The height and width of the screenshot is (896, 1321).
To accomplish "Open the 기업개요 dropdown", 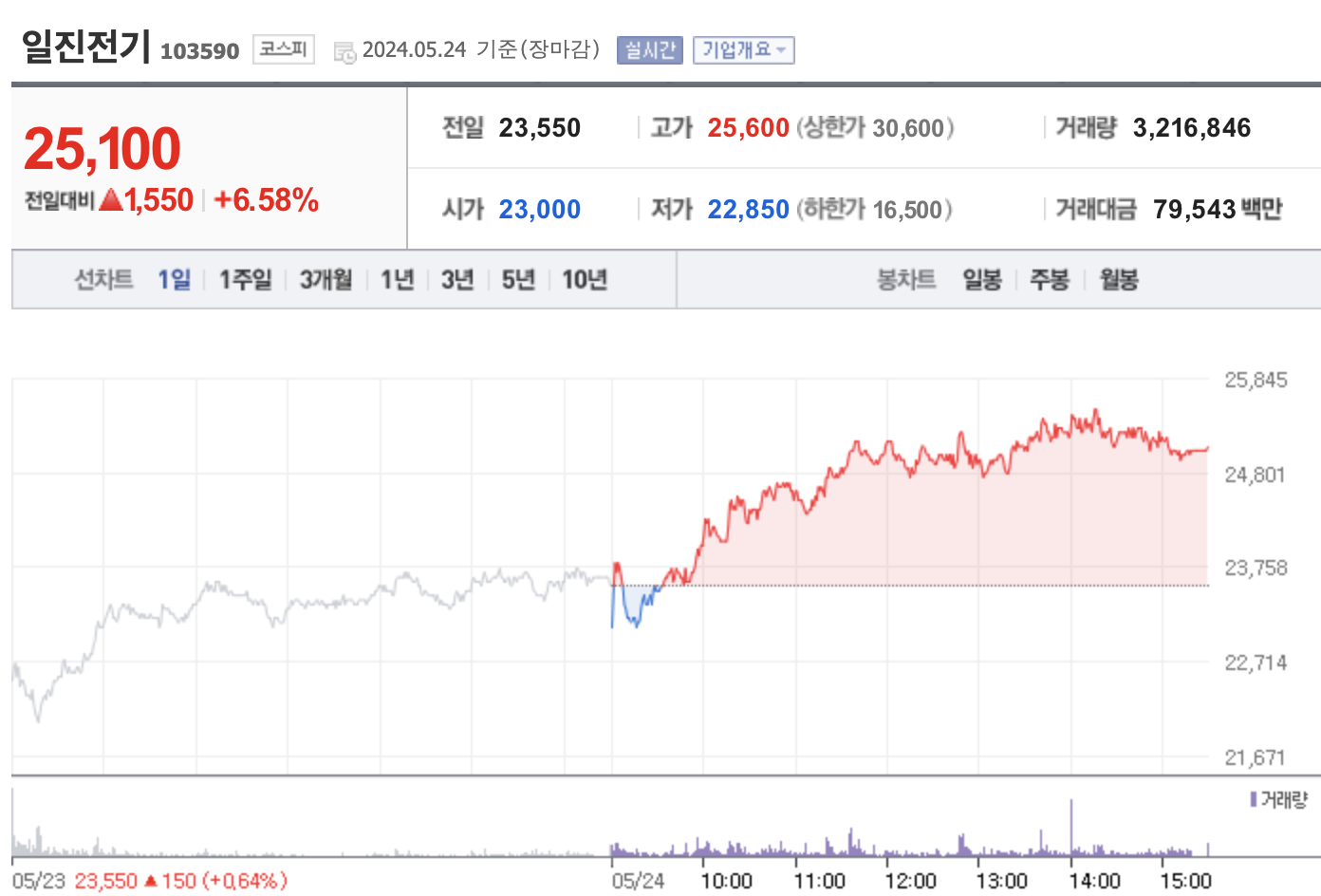I will [x=743, y=50].
